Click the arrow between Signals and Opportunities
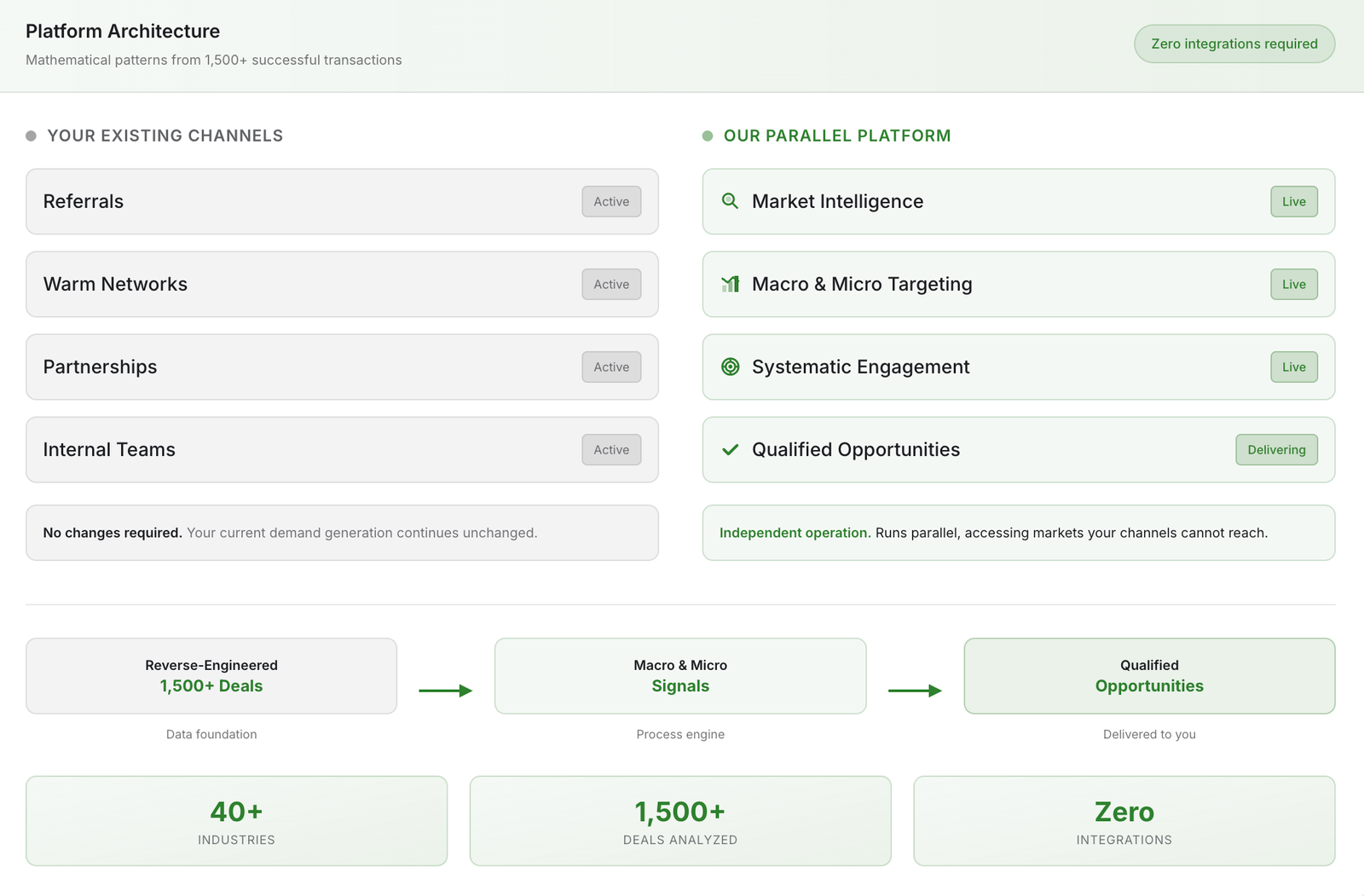Viewport: 1364px width, 896px height. pyautogui.click(x=915, y=691)
